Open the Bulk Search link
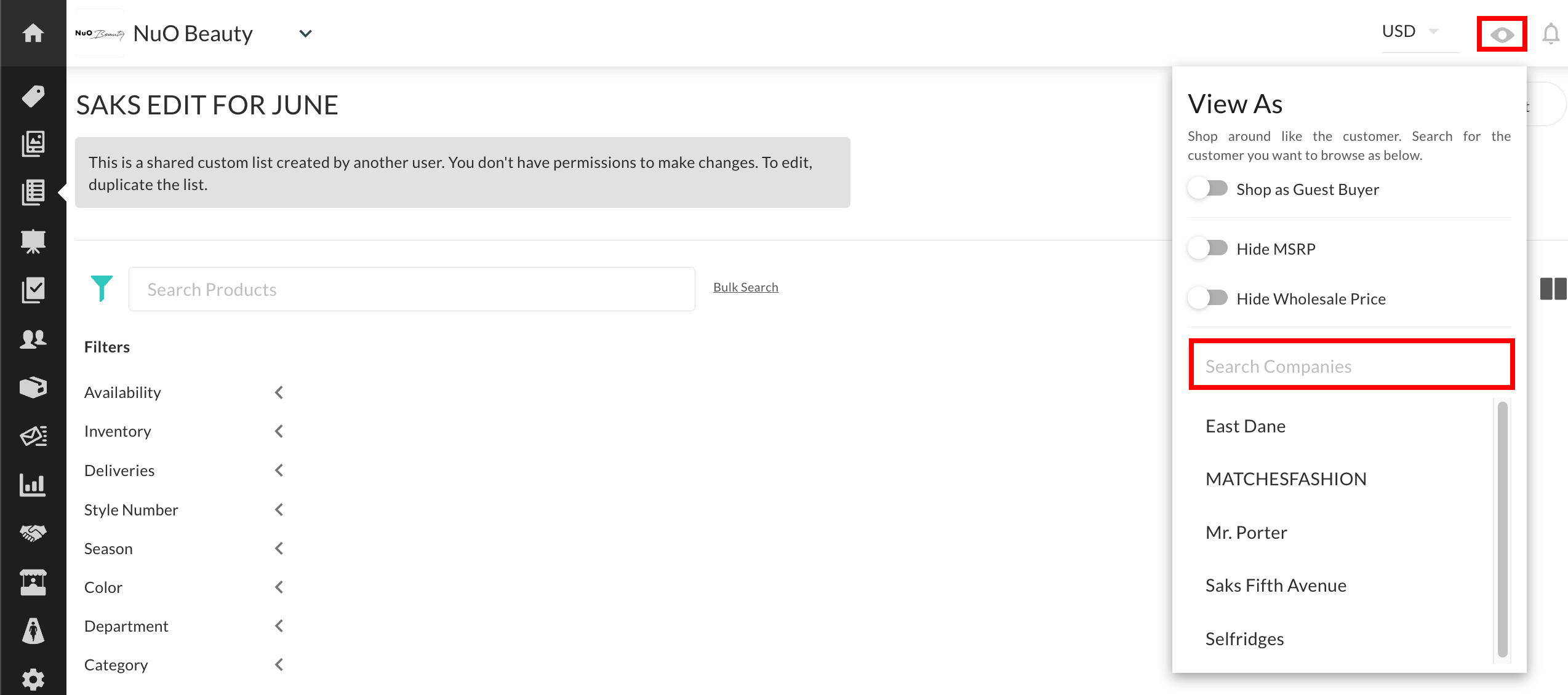This screenshot has height=695, width=1568. (746, 287)
